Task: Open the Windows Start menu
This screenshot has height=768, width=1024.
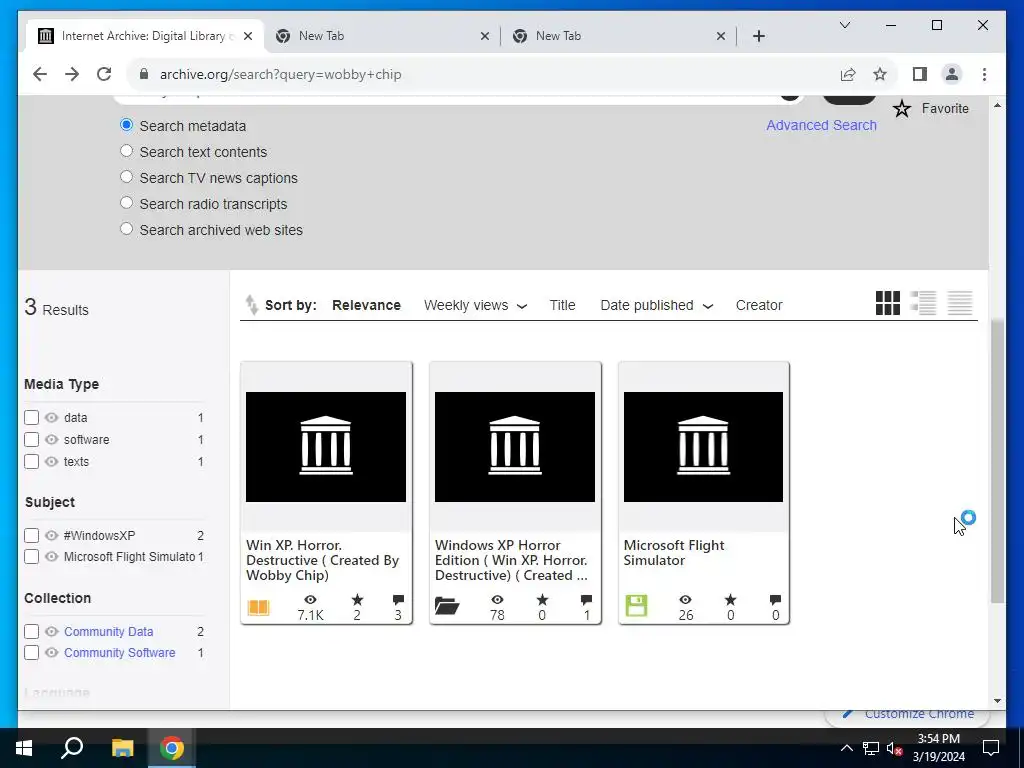Action: pos(24,748)
